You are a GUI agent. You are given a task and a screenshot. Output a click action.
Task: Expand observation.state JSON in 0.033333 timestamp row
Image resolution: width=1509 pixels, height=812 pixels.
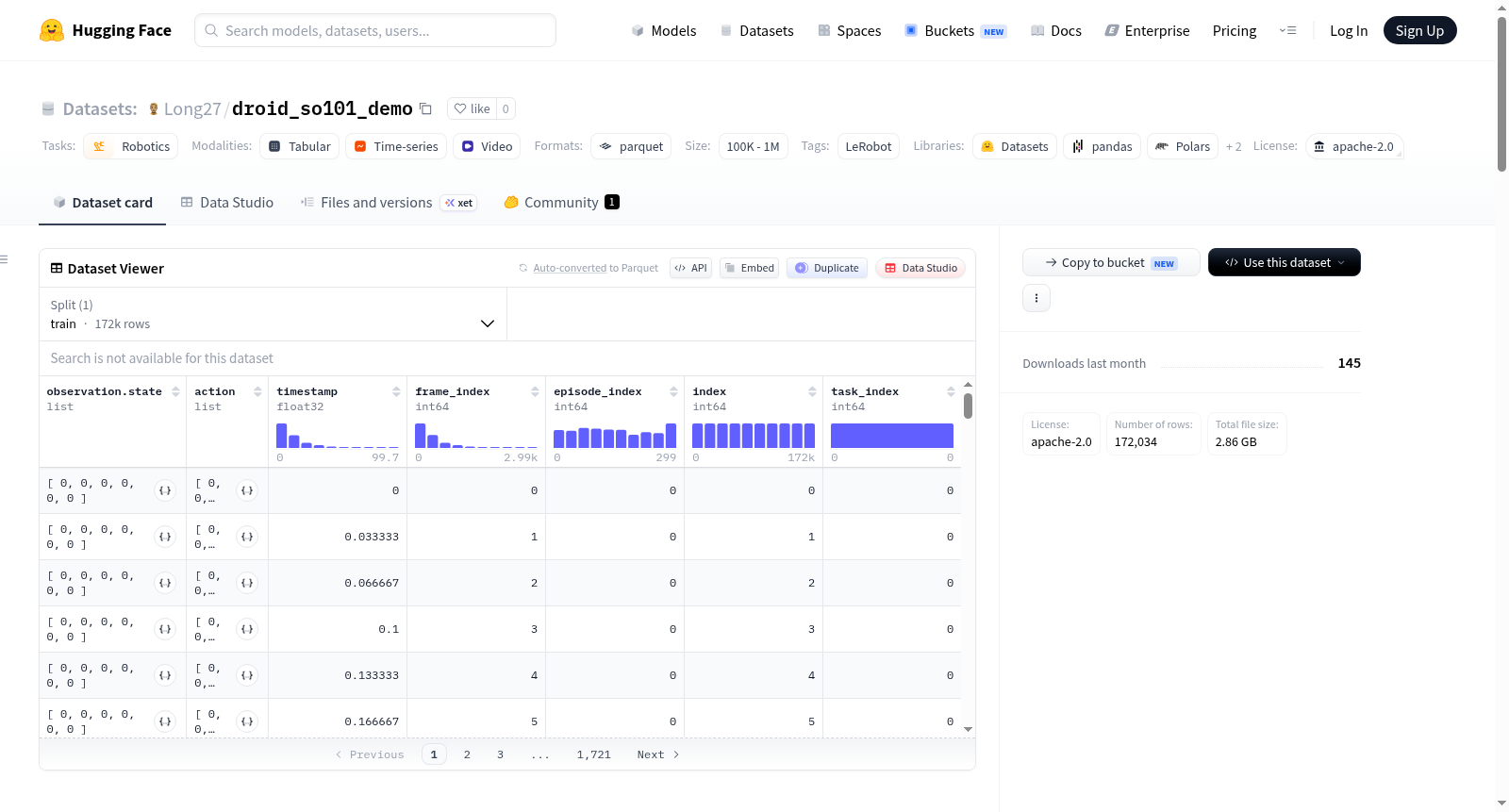tap(165, 537)
